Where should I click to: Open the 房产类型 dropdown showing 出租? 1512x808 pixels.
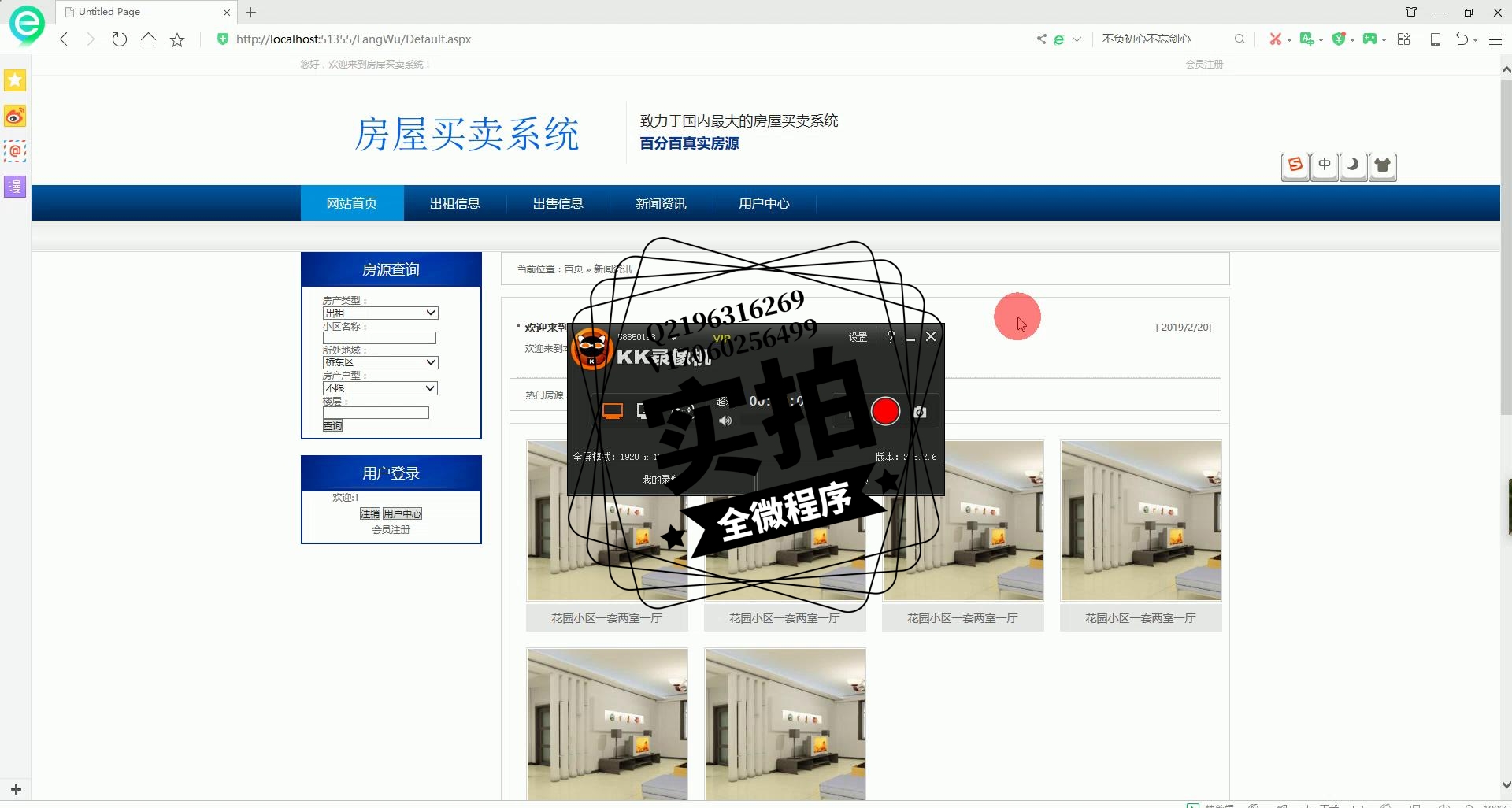pyautogui.click(x=380, y=313)
